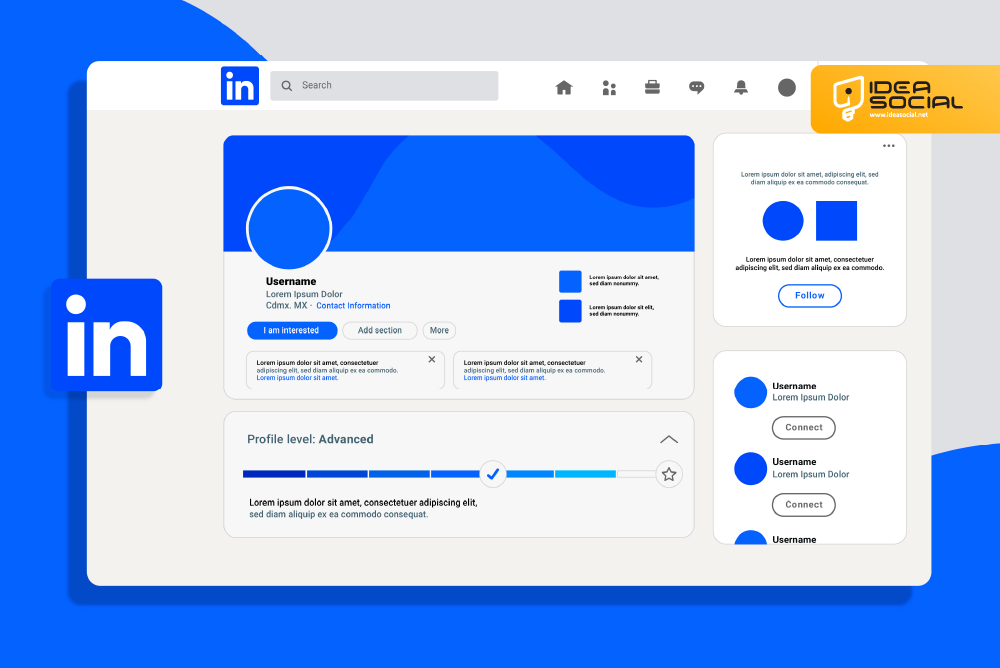This screenshot has width=1000, height=668.
Task: Click Connect under the second Username
Action: coord(804,505)
